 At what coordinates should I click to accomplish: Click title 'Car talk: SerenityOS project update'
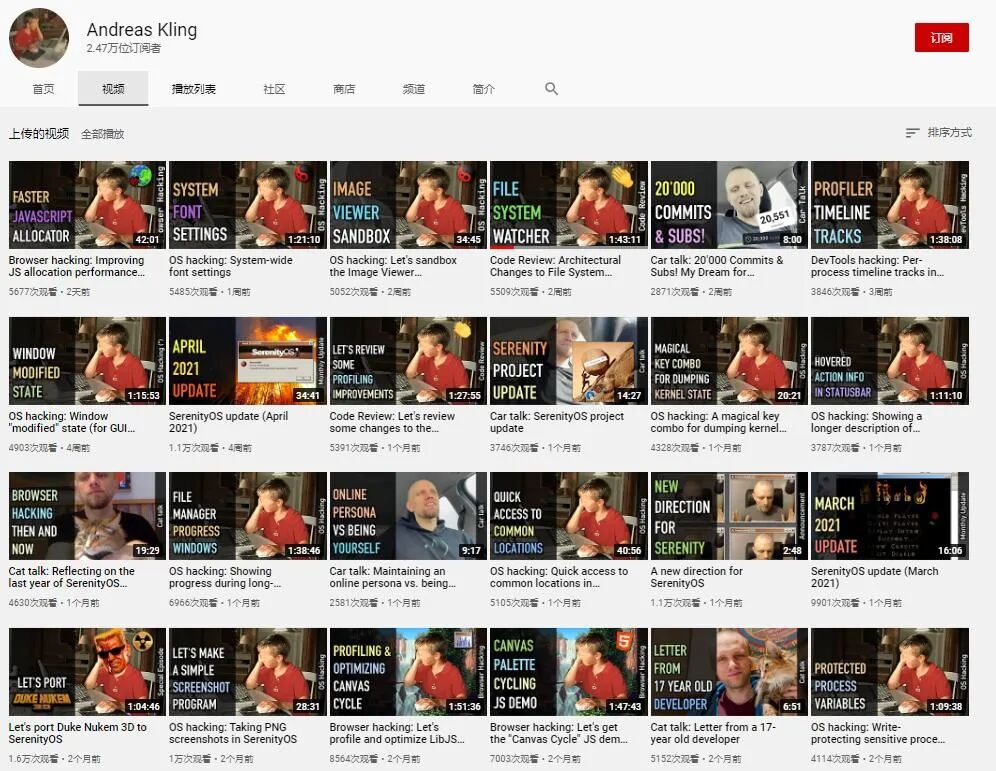557,422
